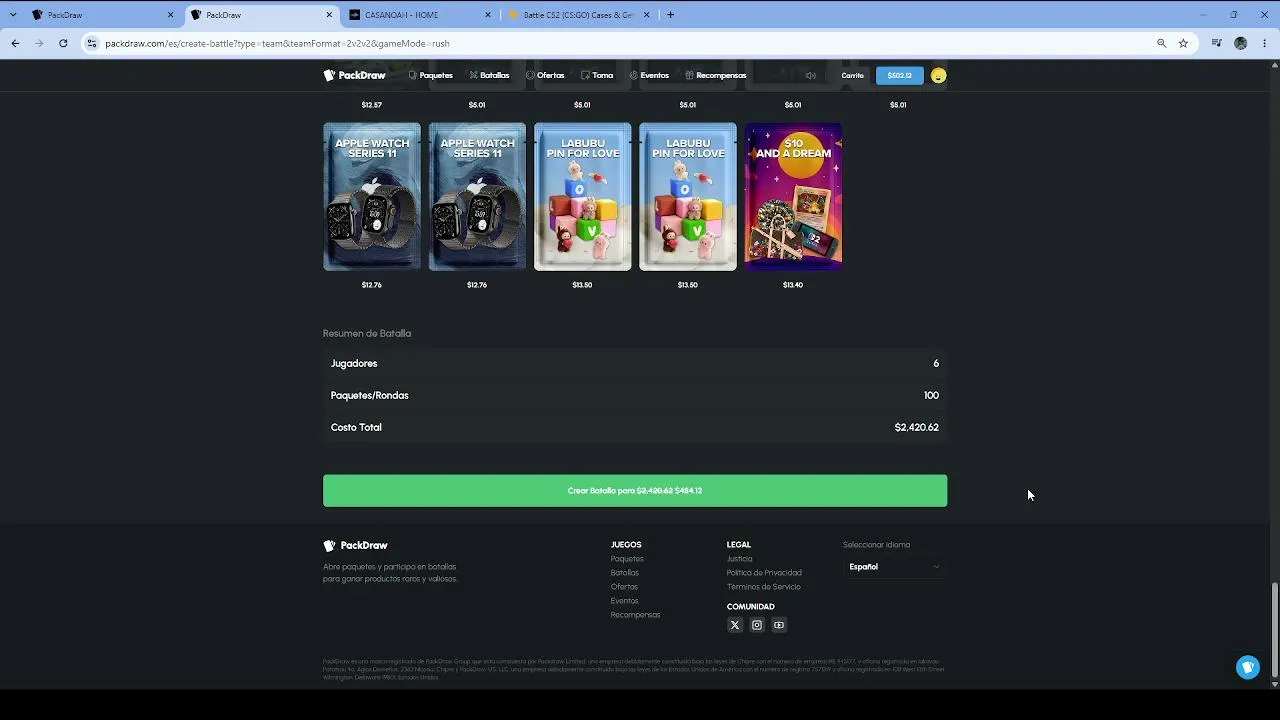Follow the footer Ofertas link
The height and width of the screenshot is (720, 1280).
click(624, 587)
